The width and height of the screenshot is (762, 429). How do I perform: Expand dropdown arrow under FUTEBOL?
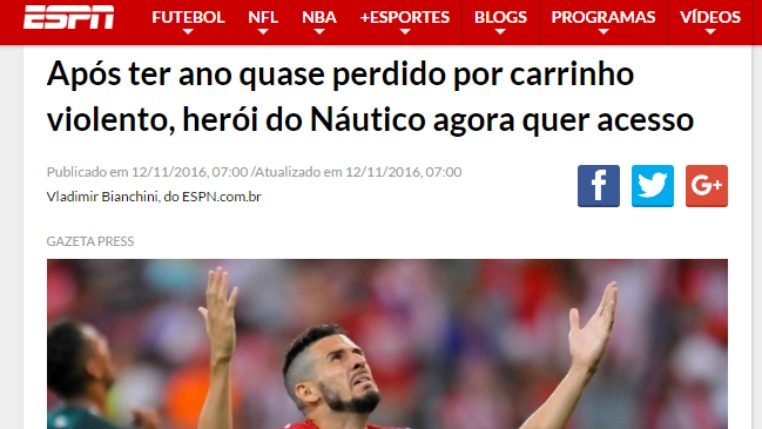(188, 32)
